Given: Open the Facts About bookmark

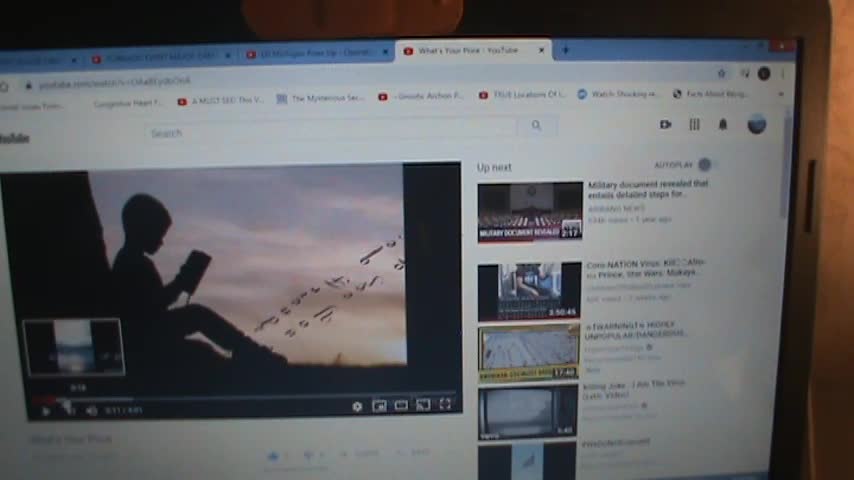Looking at the screenshot, I should [x=711, y=94].
